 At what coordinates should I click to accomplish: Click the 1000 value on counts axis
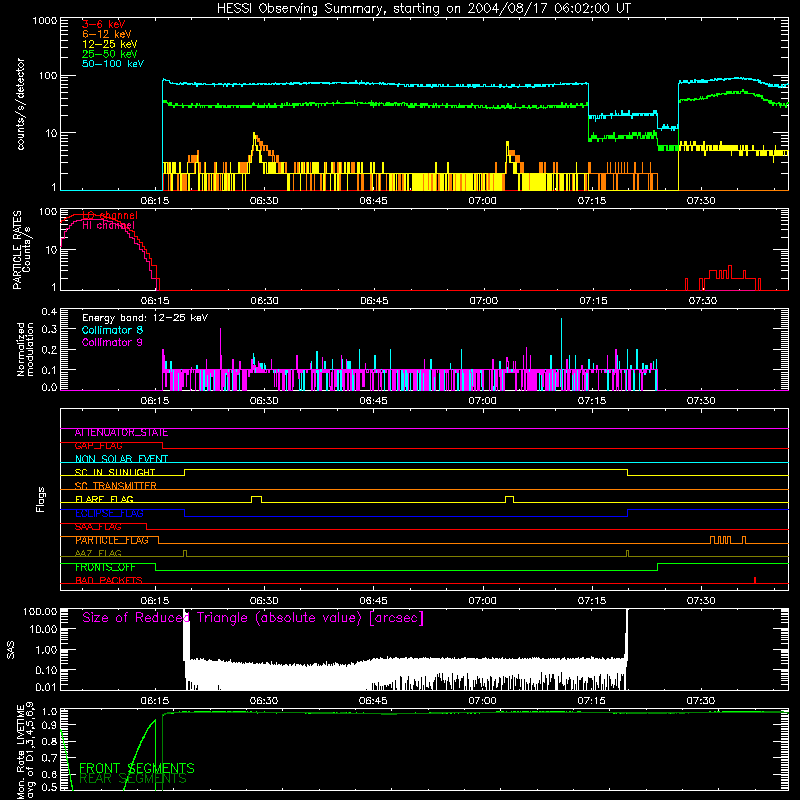pos(44,21)
